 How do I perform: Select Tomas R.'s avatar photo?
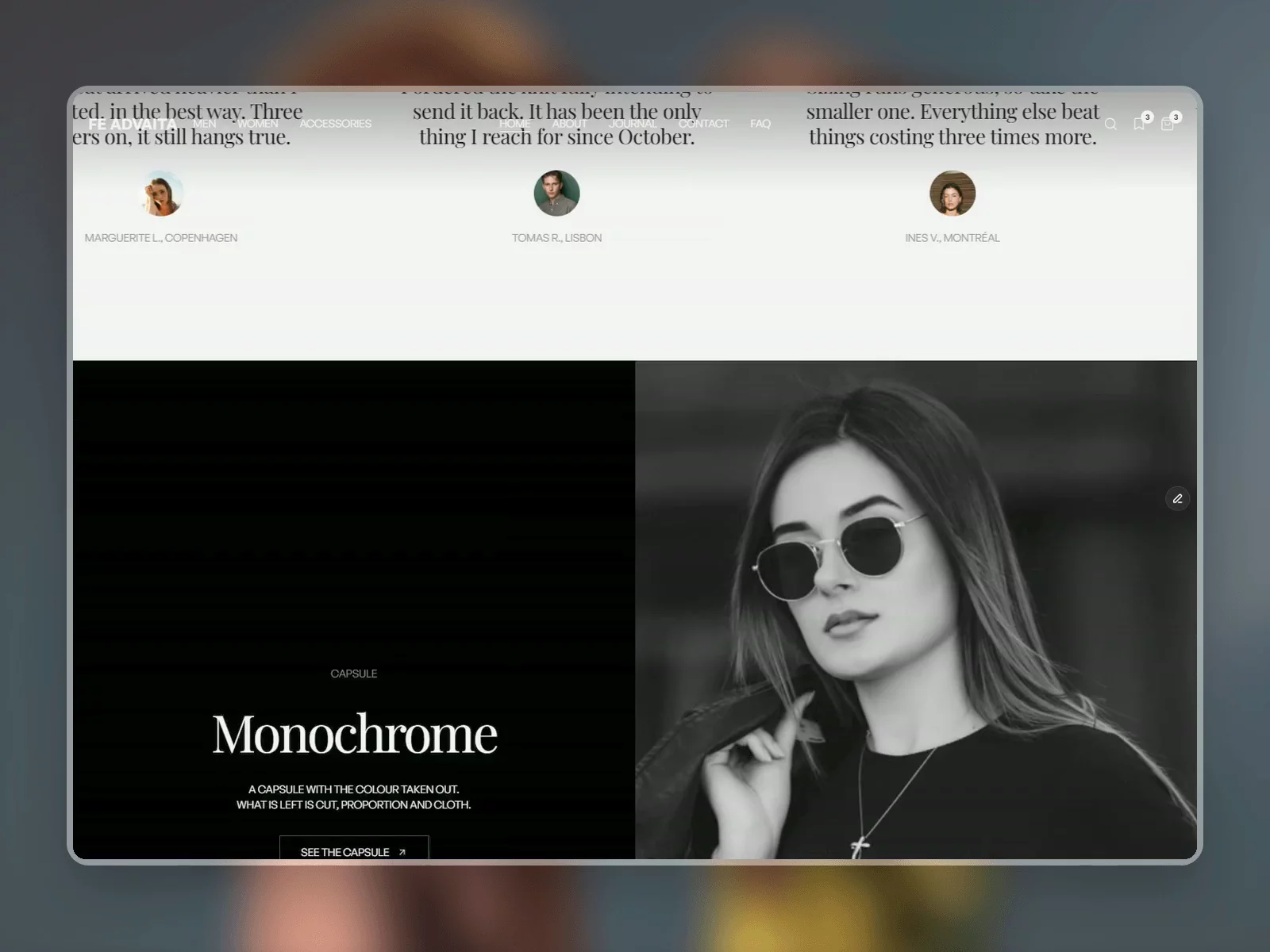[556, 194]
